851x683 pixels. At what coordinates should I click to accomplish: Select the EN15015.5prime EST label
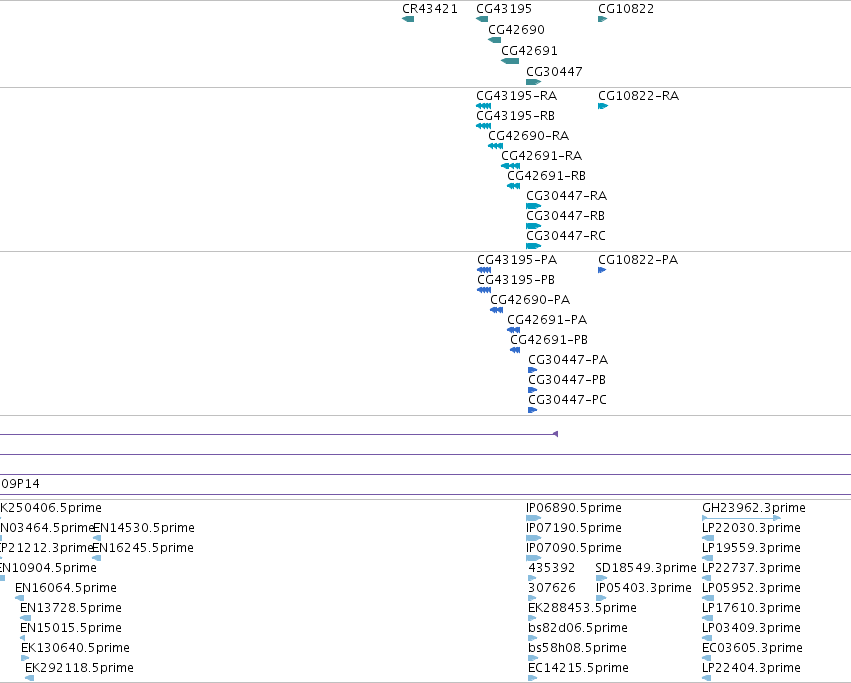71,628
